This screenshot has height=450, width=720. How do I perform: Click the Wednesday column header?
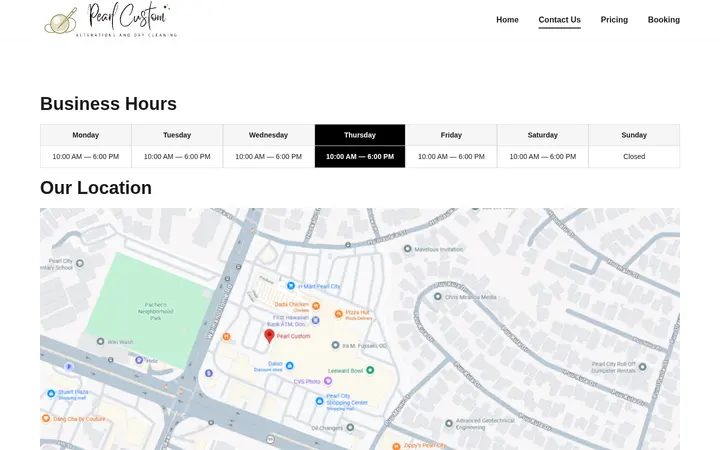pos(268,135)
